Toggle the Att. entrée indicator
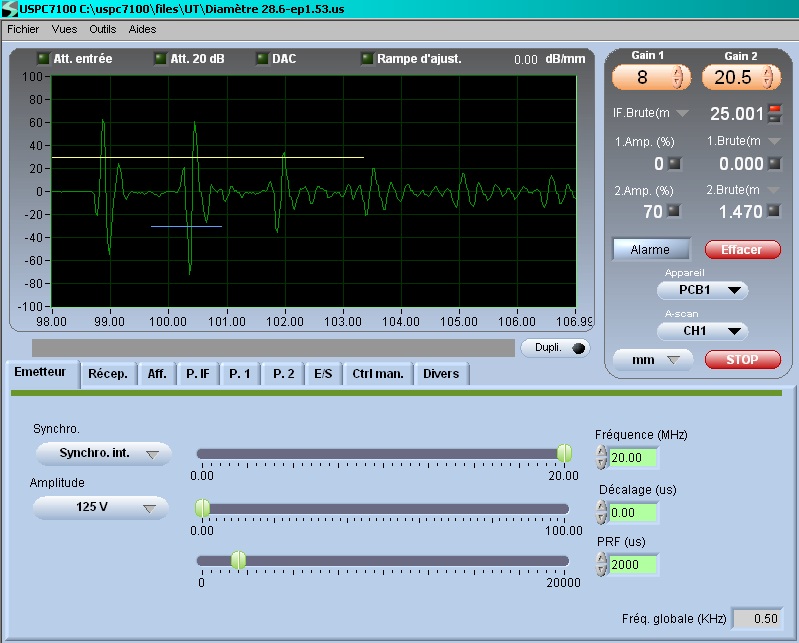 [43, 59]
